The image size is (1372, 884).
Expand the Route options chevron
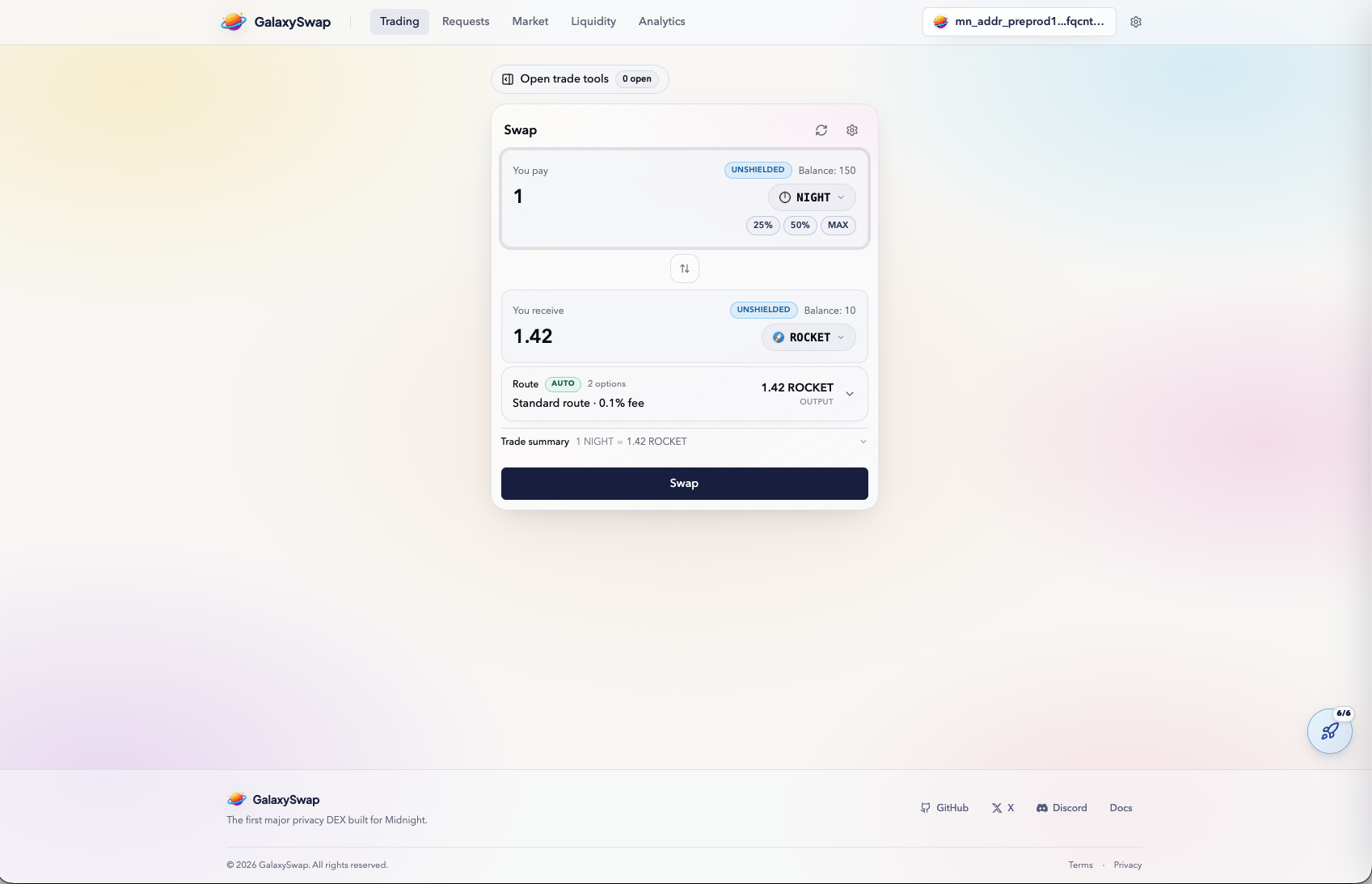pos(850,394)
